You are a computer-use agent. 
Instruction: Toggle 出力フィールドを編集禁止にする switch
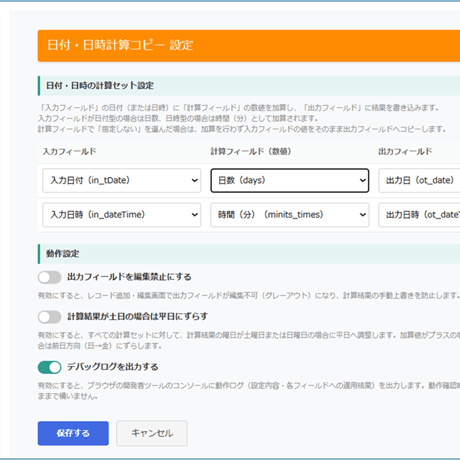click(49, 277)
